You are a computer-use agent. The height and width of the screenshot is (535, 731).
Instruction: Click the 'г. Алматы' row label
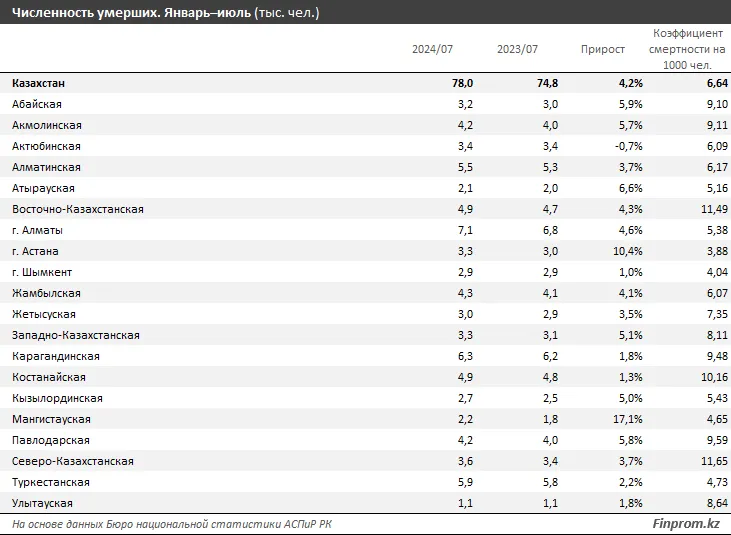point(40,230)
